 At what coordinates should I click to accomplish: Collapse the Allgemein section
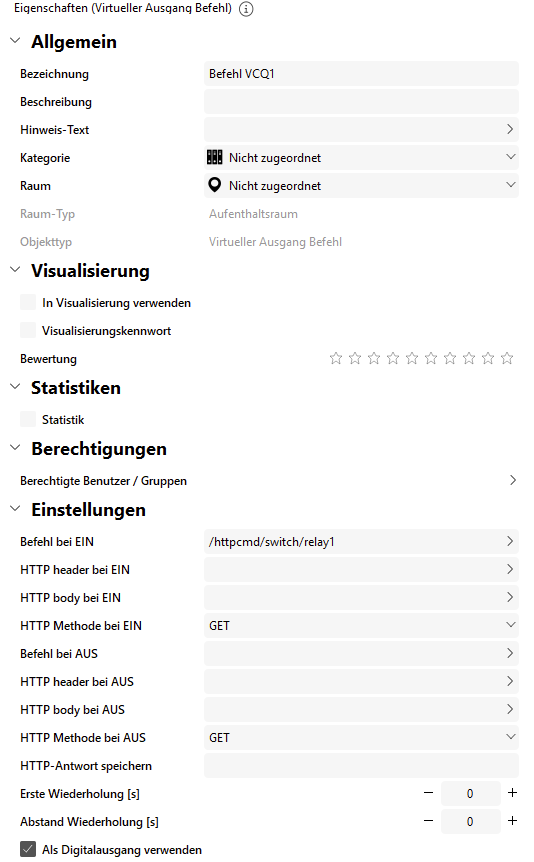coord(15,41)
